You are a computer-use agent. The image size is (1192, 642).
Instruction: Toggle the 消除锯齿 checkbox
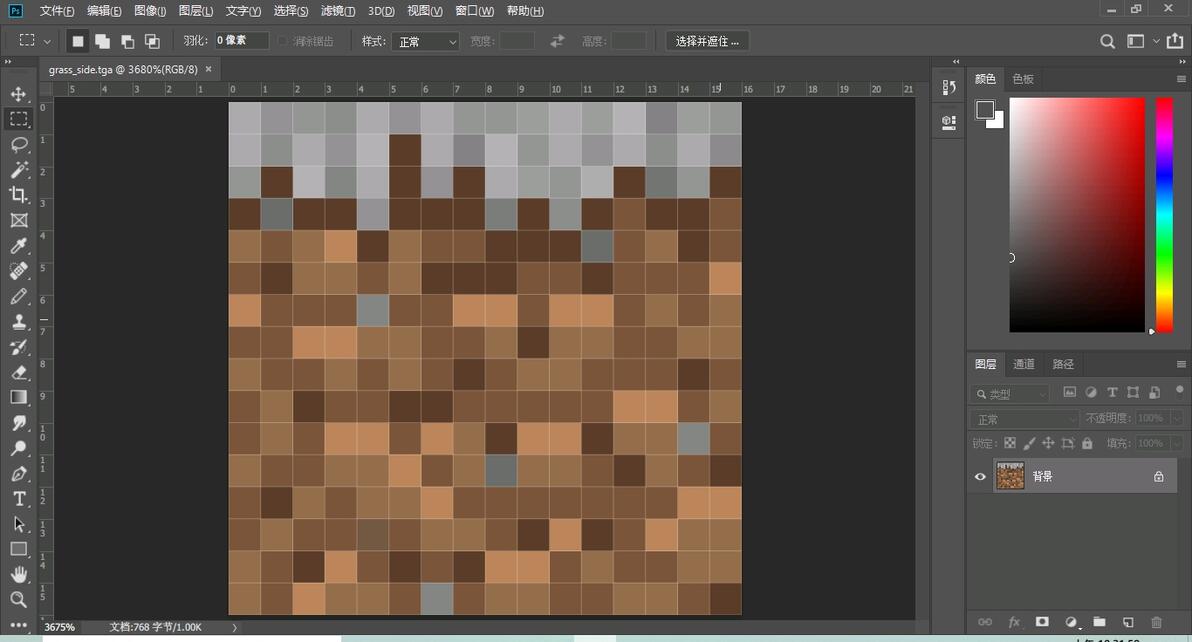[283, 41]
